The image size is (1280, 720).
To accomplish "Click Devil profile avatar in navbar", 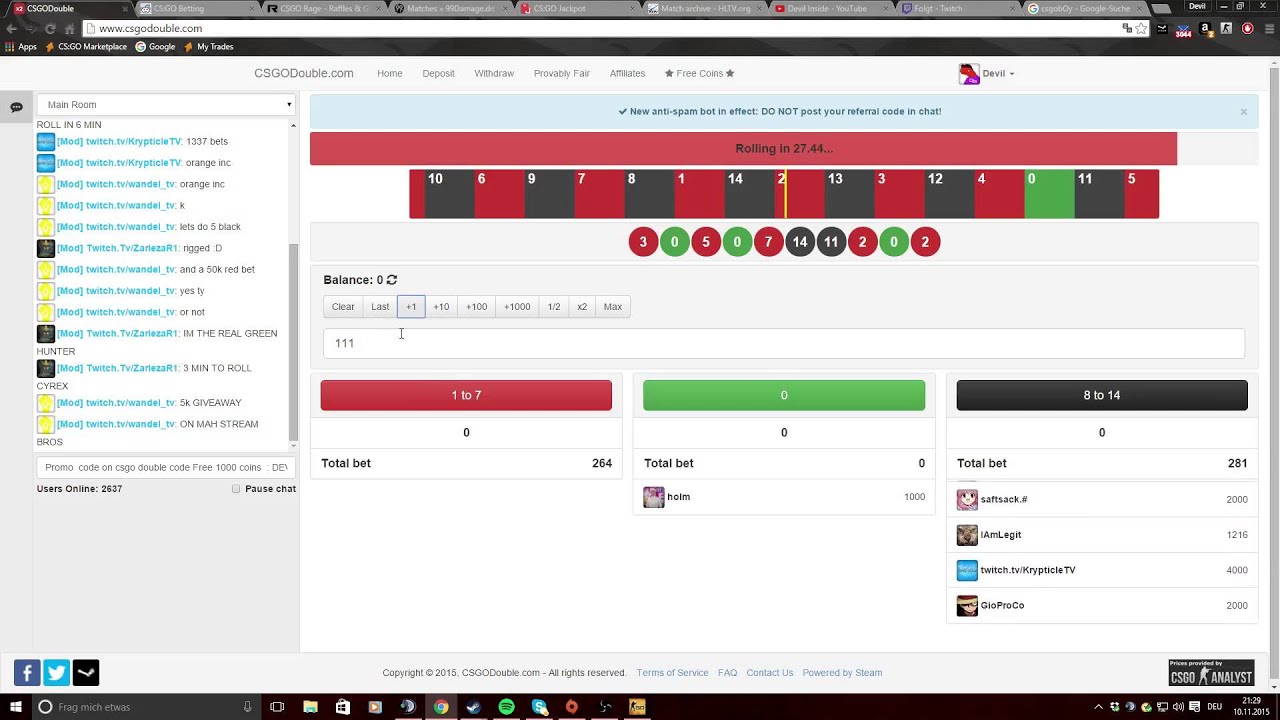I will [969, 73].
